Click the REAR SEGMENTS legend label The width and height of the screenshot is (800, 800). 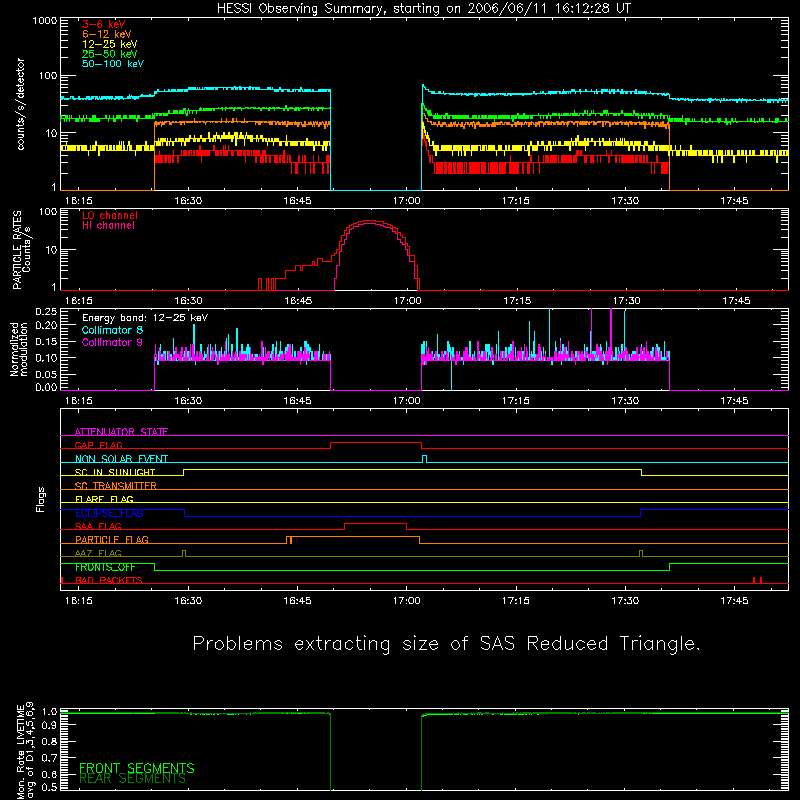(x=133, y=779)
